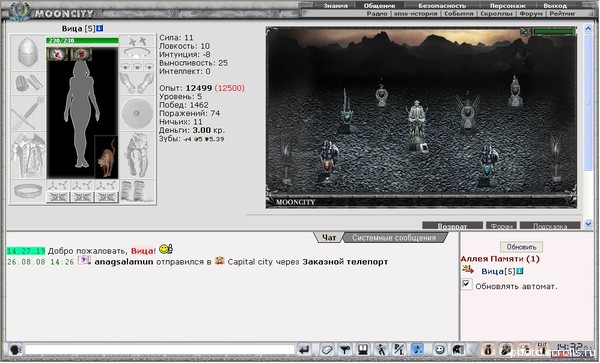Click Вица[S] name in location list
Screen dimensions: 600x363
(x=498, y=271)
